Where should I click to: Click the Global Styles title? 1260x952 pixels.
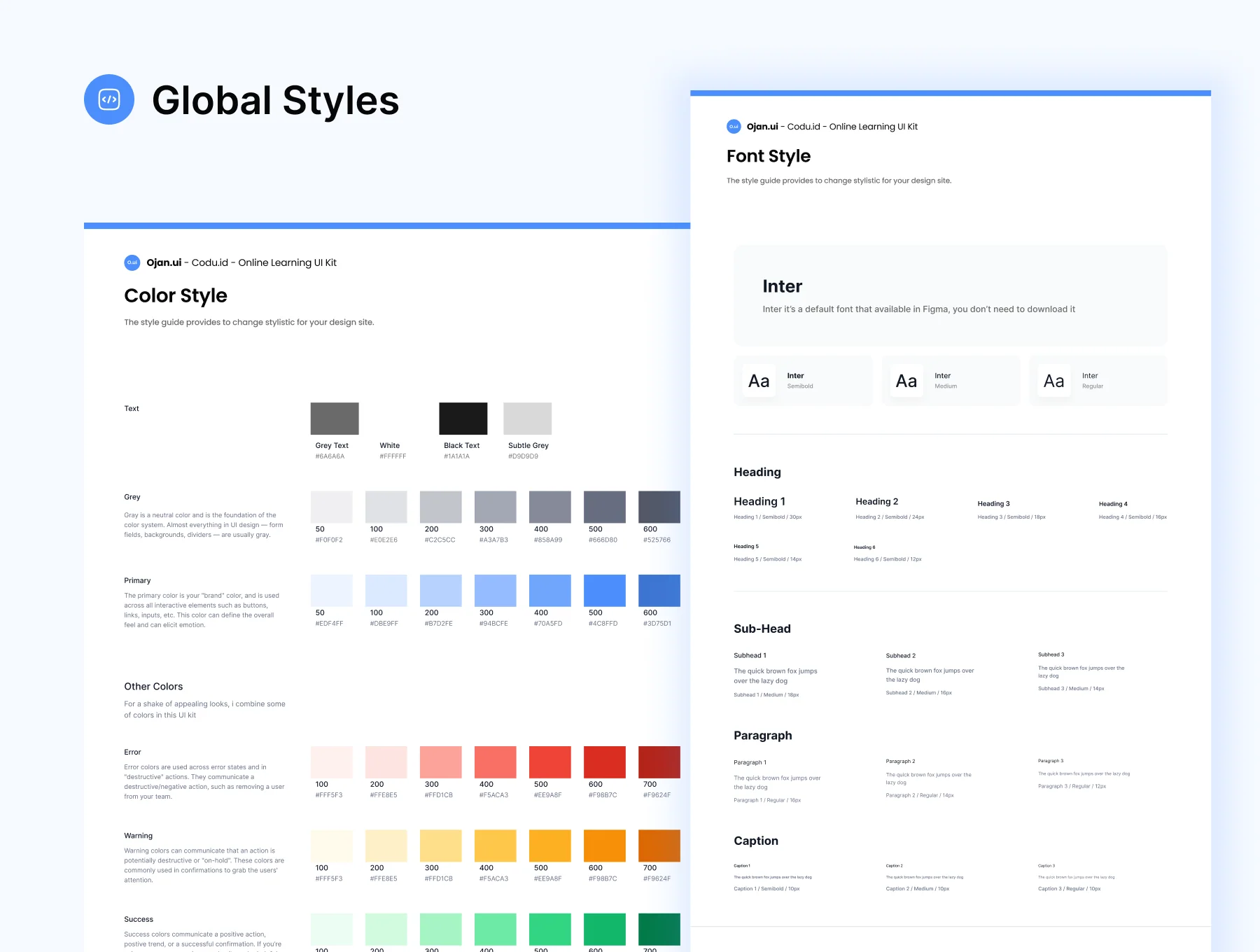(x=276, y=101)
